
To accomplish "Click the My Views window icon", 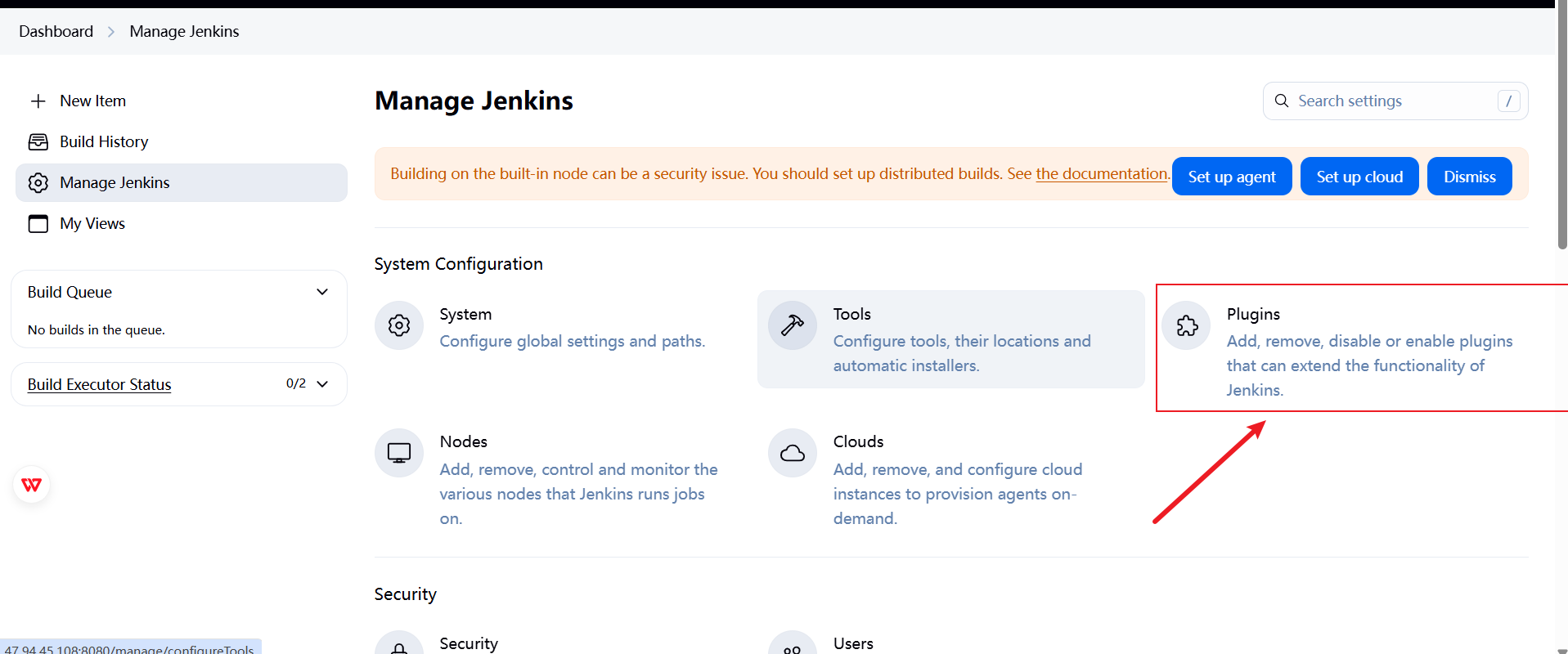I will tap(38, 223).
